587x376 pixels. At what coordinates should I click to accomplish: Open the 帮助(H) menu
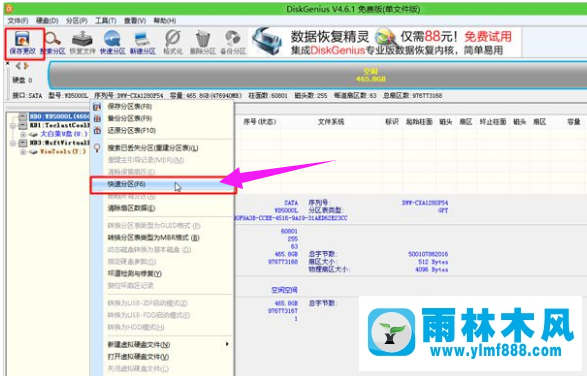click(164, 21)
